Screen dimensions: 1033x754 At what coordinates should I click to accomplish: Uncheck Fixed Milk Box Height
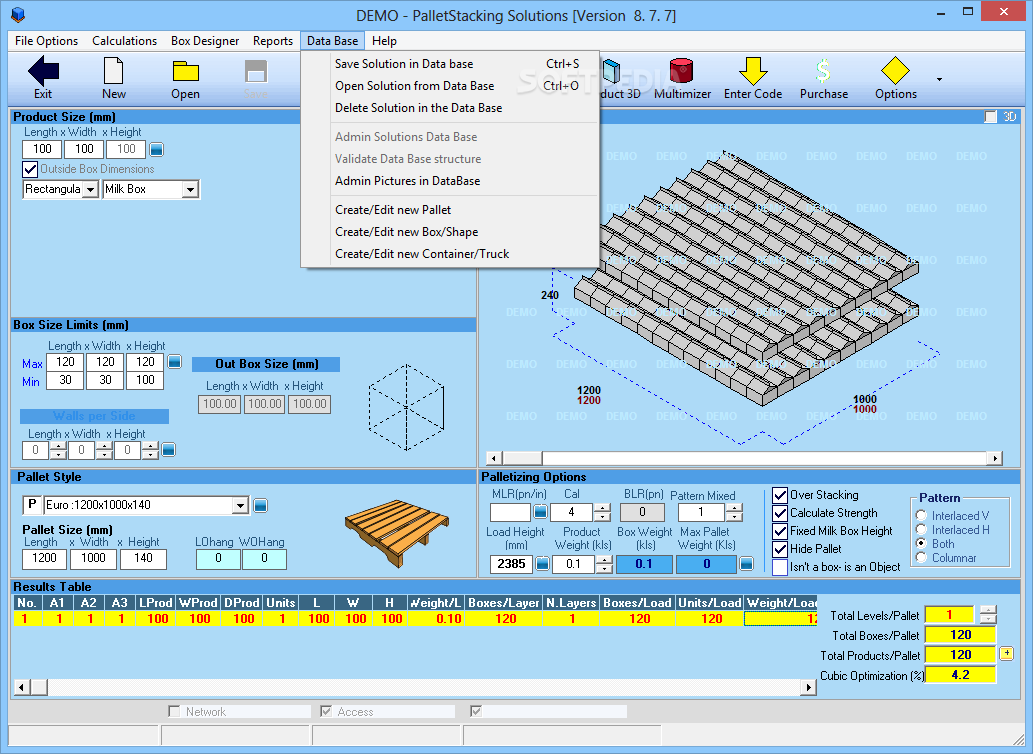(x=779, y=531)
